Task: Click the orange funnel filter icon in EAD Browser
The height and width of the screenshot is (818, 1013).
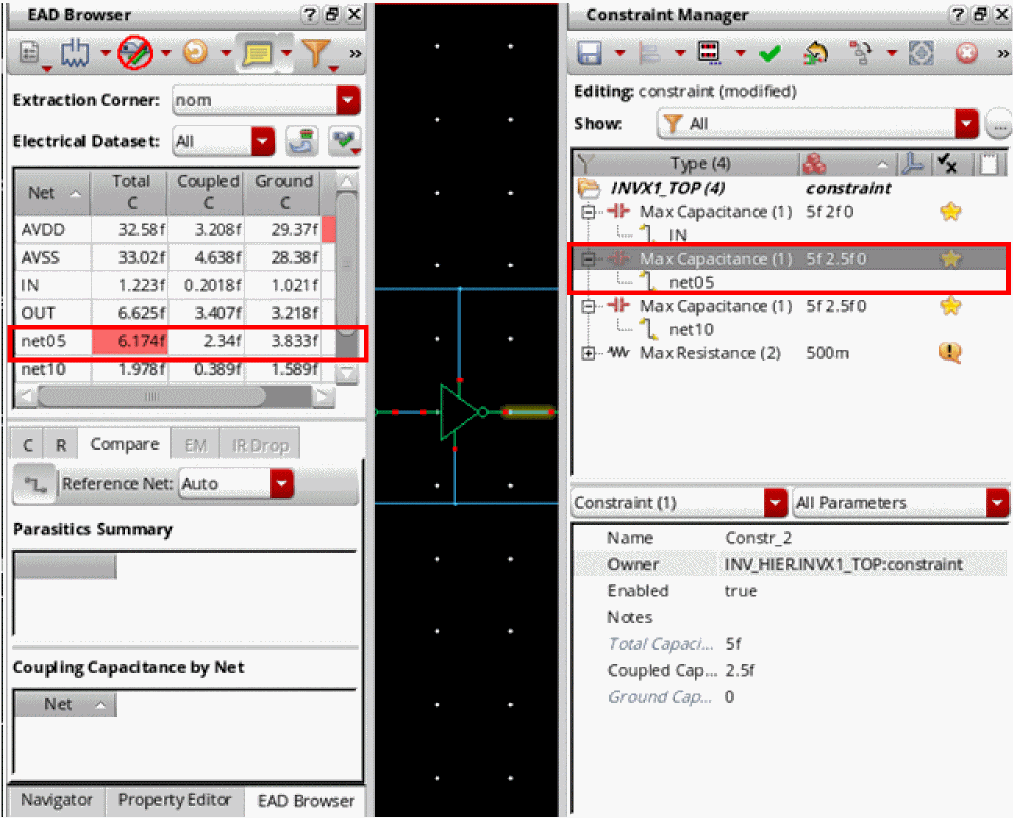Action: [316, 53]
